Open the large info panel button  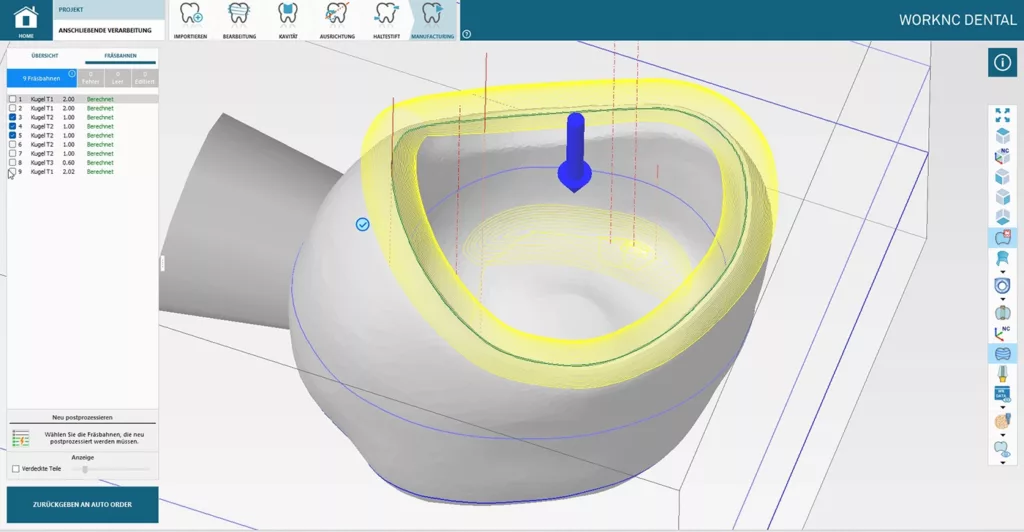pyautogui.click(x=1002, y=63)
